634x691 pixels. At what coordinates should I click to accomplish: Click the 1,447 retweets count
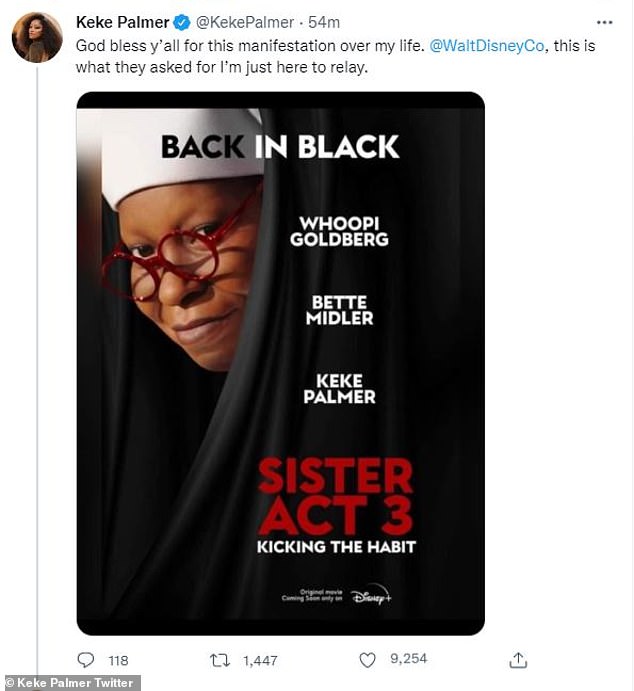click(x=260, y=660)
